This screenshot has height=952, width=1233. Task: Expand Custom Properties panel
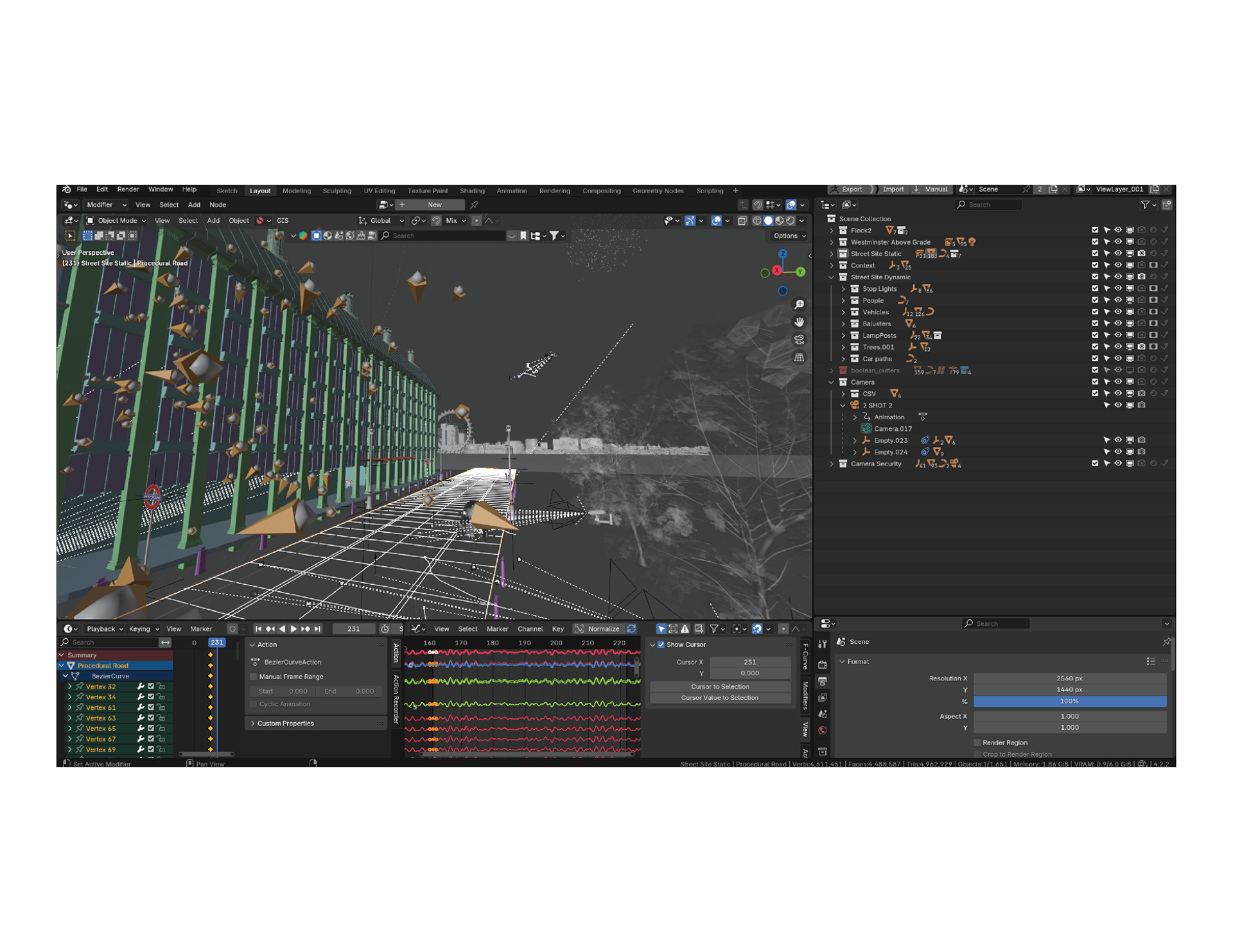pyautogui.click(x=285, y=723)
